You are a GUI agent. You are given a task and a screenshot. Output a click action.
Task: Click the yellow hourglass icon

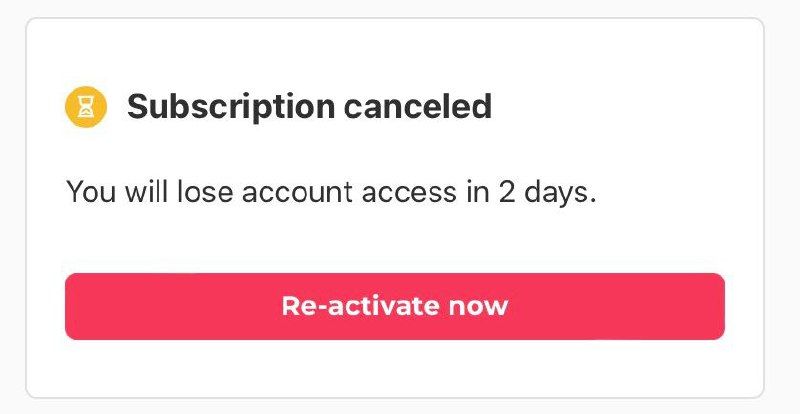pyautogui.click(x=87, y=106)
